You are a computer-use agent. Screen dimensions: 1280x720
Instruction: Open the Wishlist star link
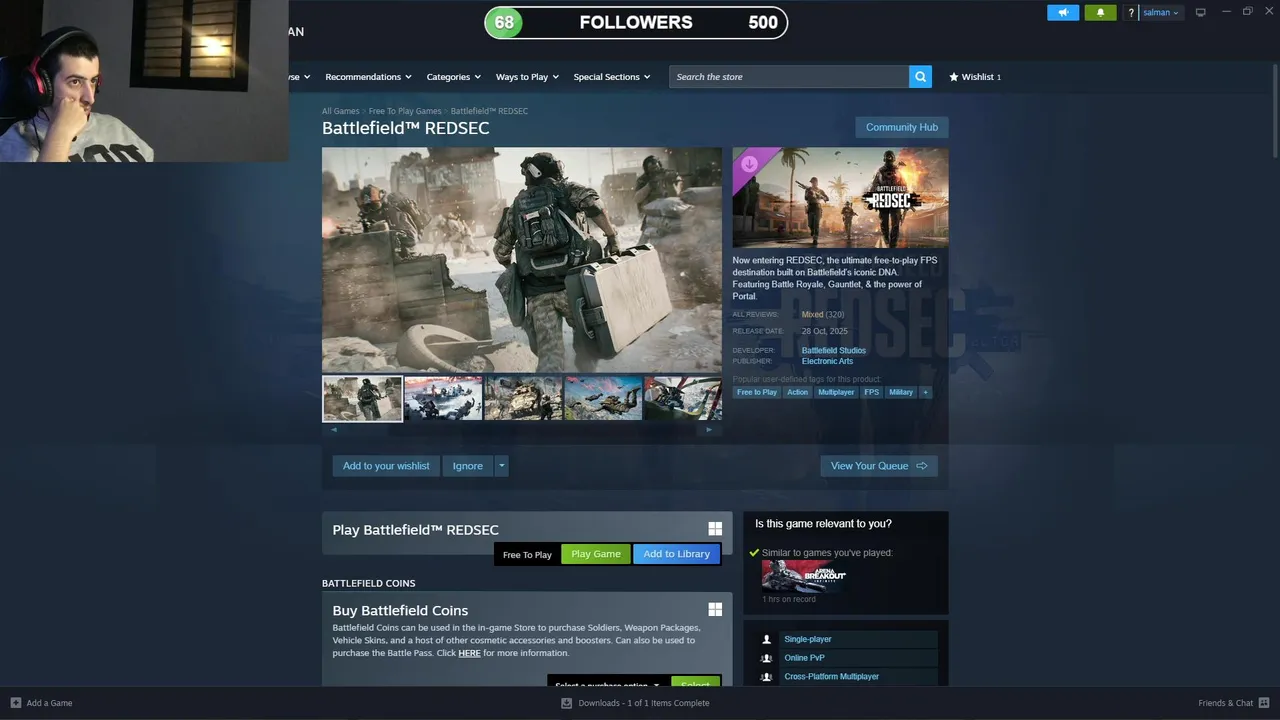975,77
